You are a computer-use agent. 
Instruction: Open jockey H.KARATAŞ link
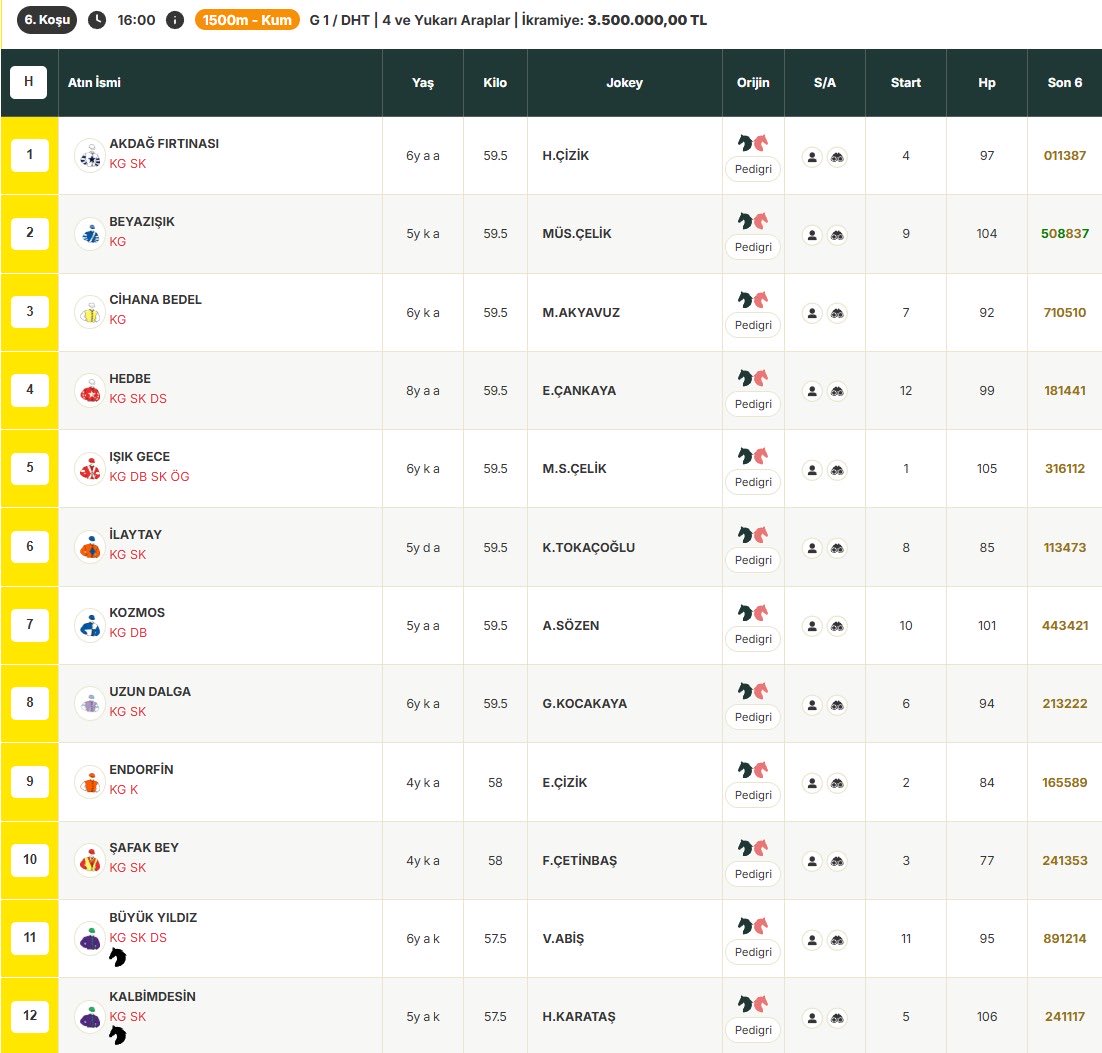(578, 1017)
